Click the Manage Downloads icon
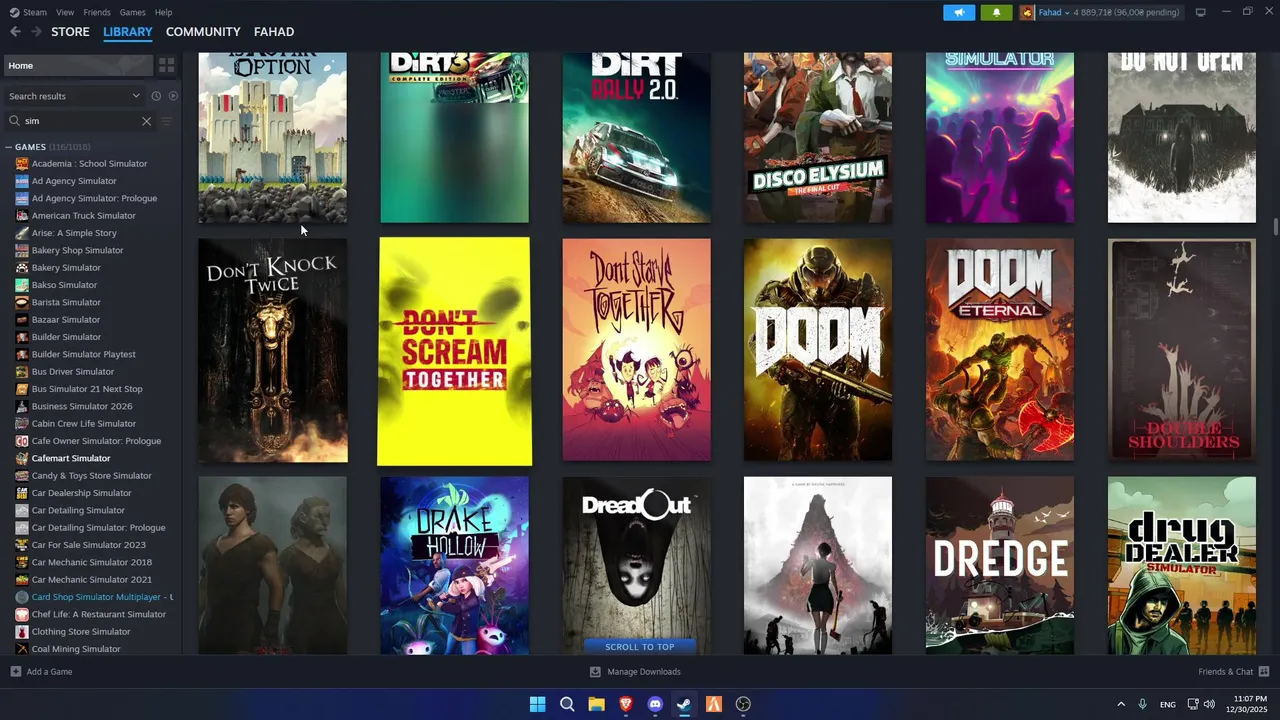 595,672
